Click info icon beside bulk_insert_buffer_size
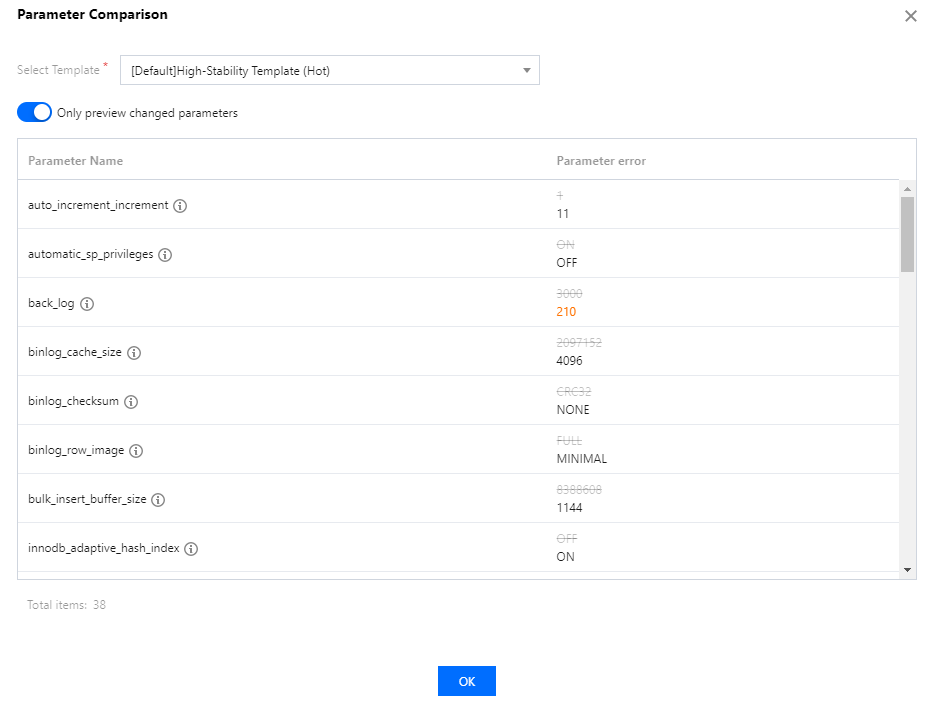Viewport: 931px width, 703px height. pyautogui.click(x=158, y=500)
